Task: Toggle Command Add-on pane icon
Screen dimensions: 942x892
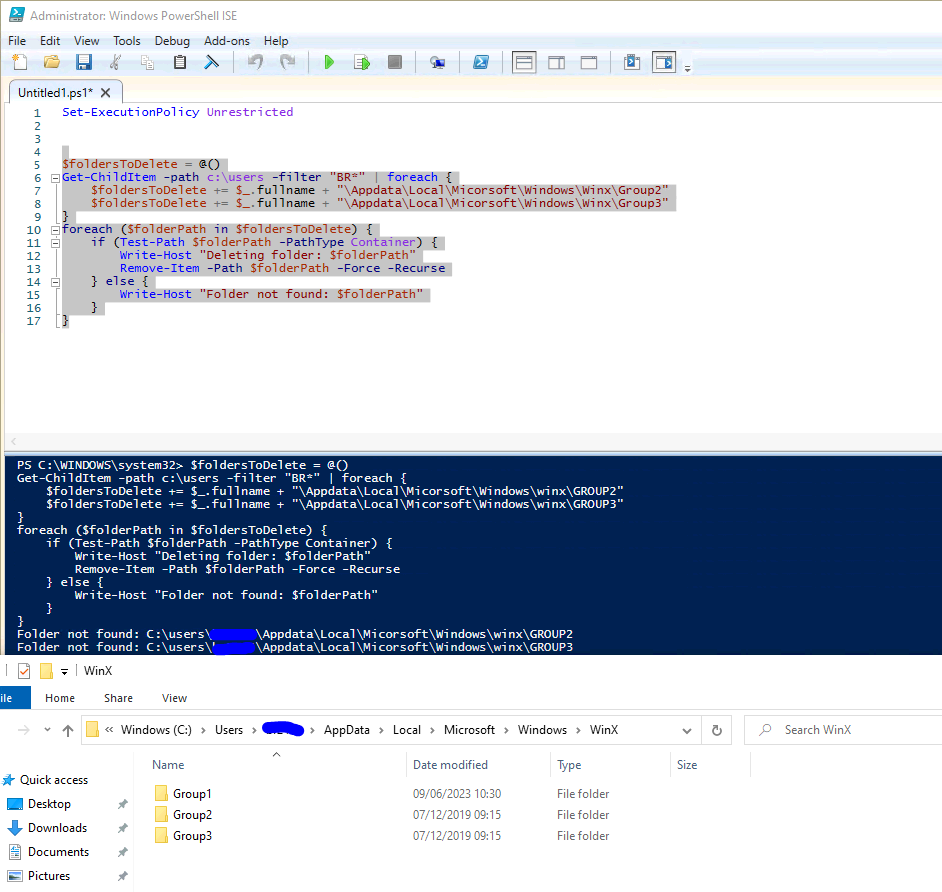Action: (x=664, y=62)
